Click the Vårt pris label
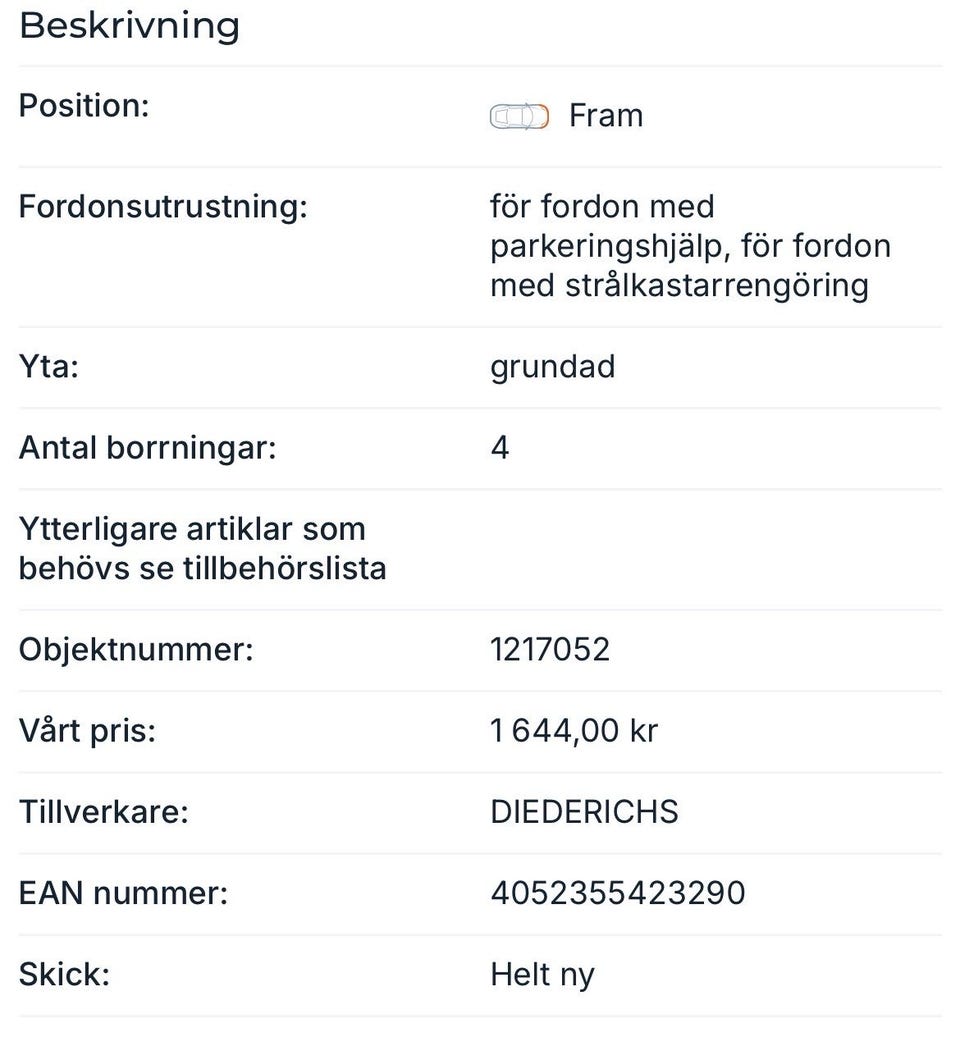This screenshot has height=1037, width=960. [x=88, y=731]
